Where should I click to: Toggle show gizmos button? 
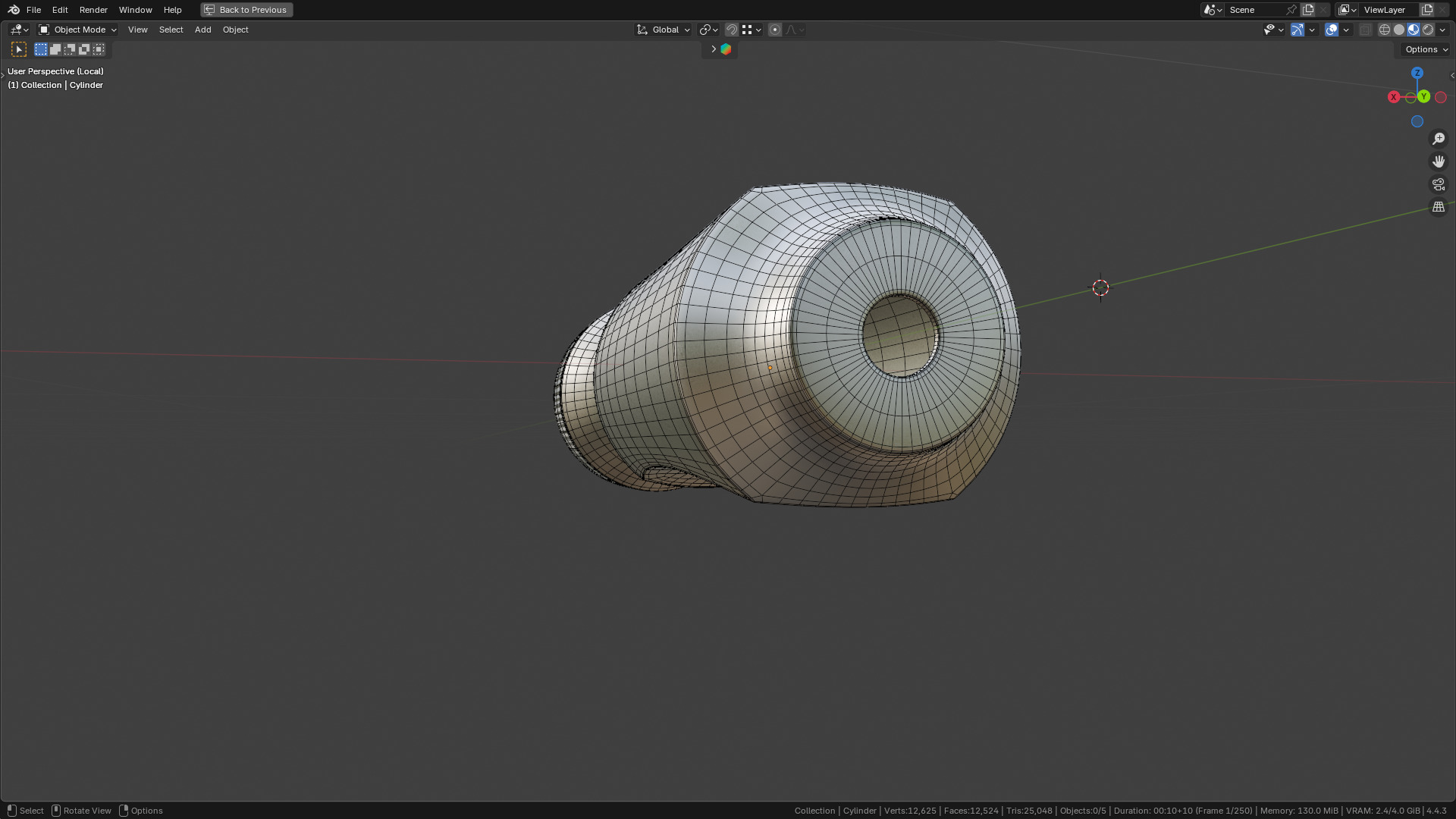pyautogui.click(x=1298, y=30)
